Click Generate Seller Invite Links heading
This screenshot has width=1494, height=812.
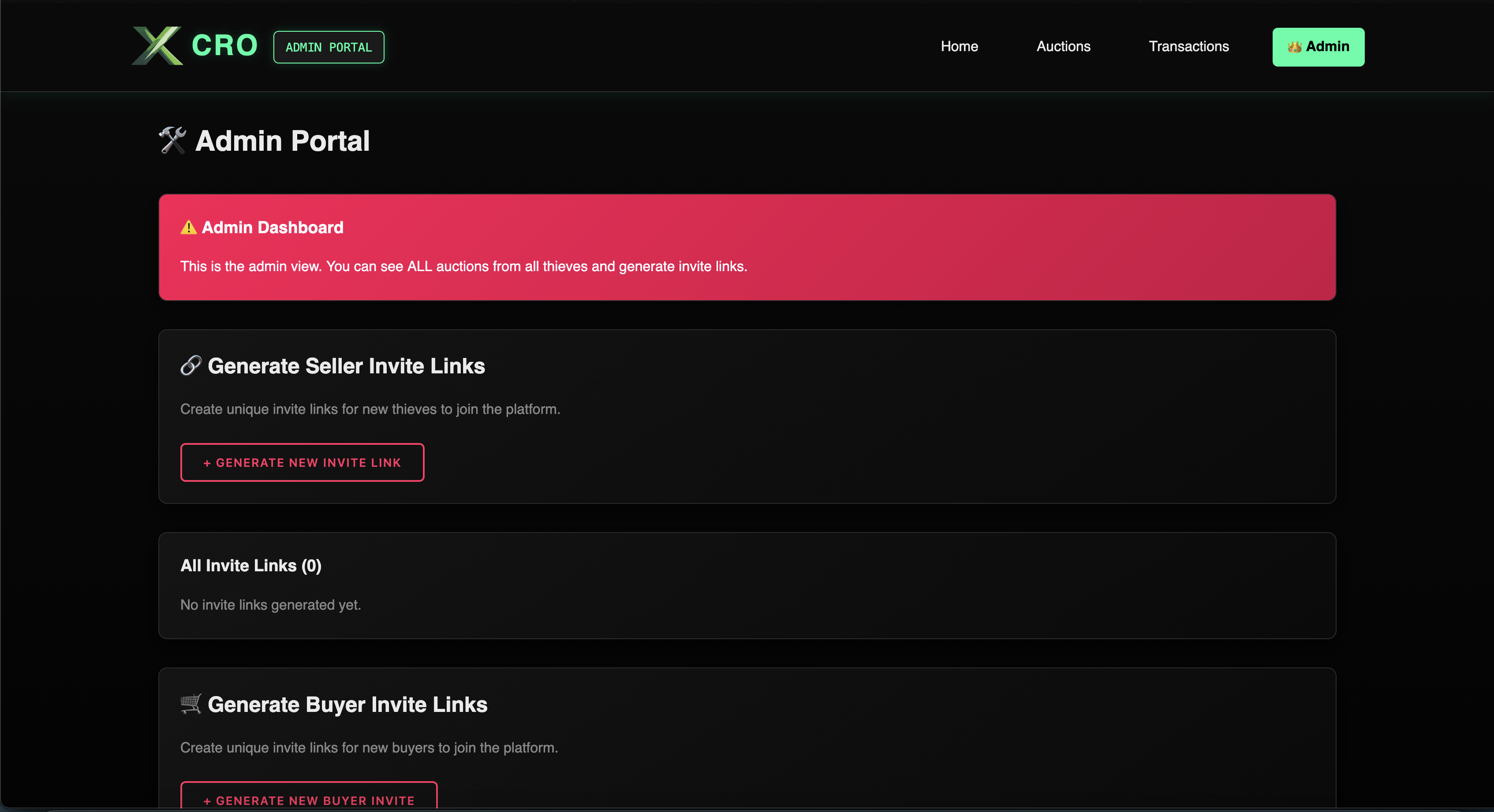[346, 366]
